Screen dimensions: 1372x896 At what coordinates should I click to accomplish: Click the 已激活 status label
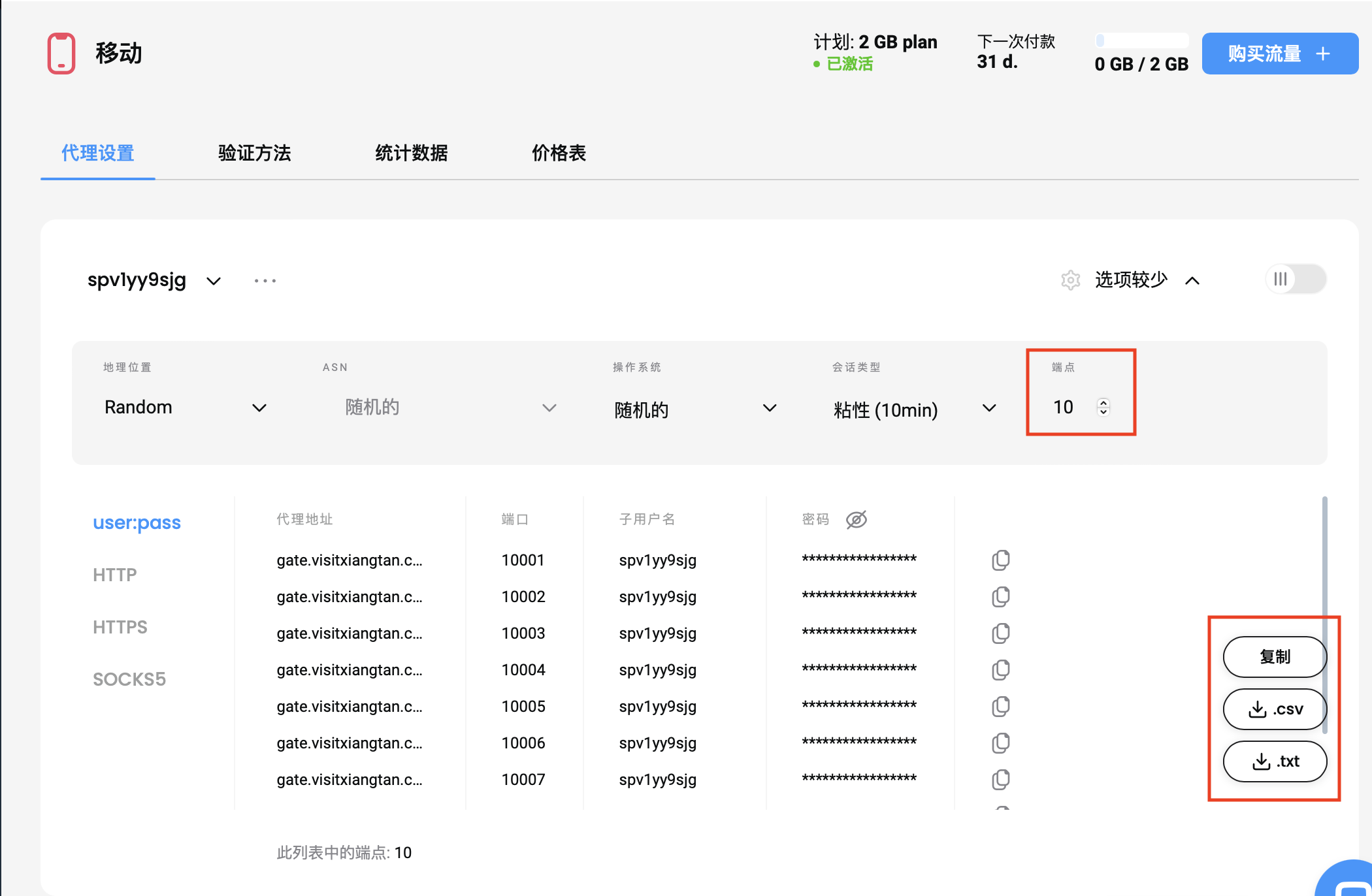pos(849,63)
